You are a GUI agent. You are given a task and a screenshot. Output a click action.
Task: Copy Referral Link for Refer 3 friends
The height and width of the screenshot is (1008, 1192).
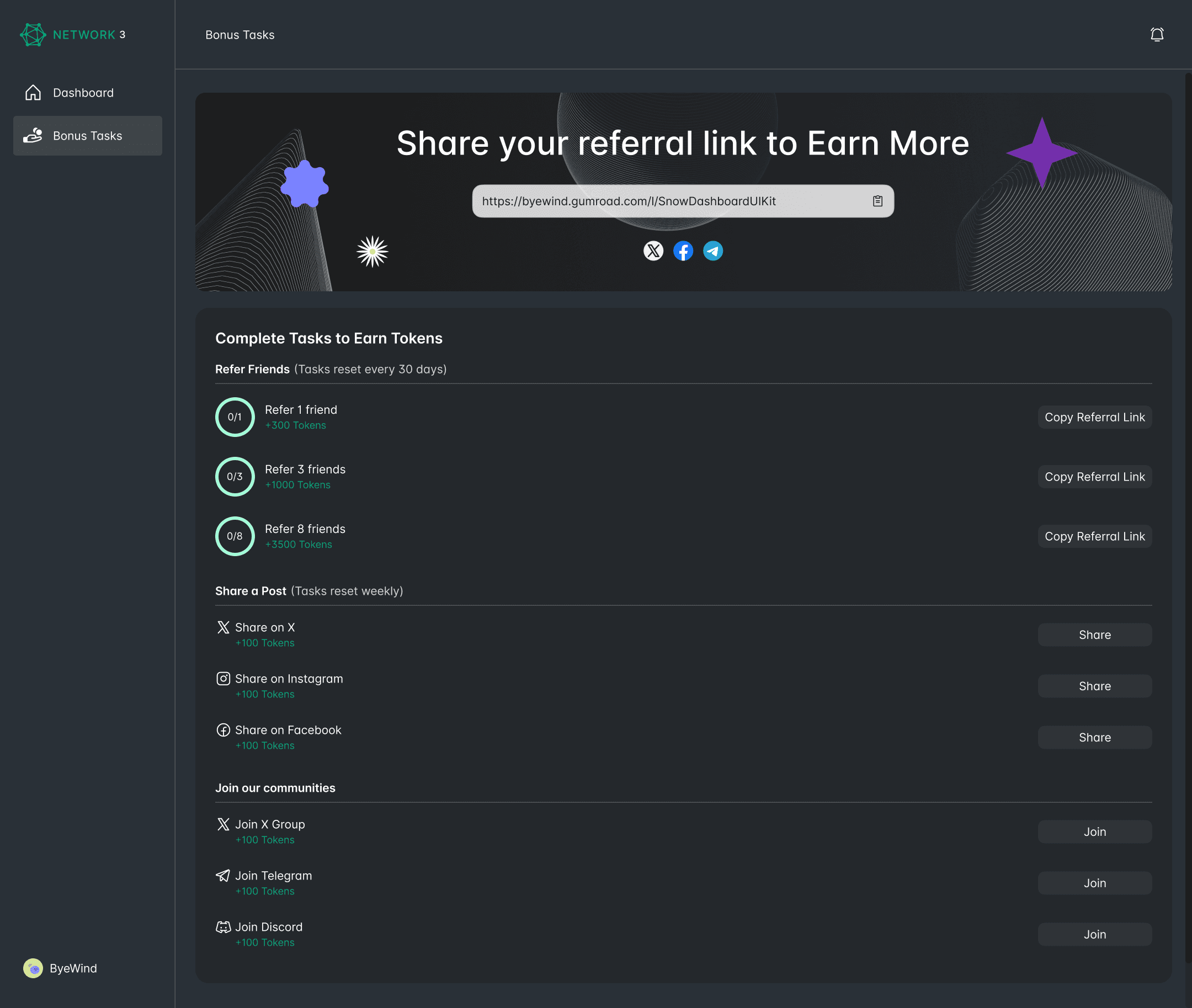tap(1094, 477)
